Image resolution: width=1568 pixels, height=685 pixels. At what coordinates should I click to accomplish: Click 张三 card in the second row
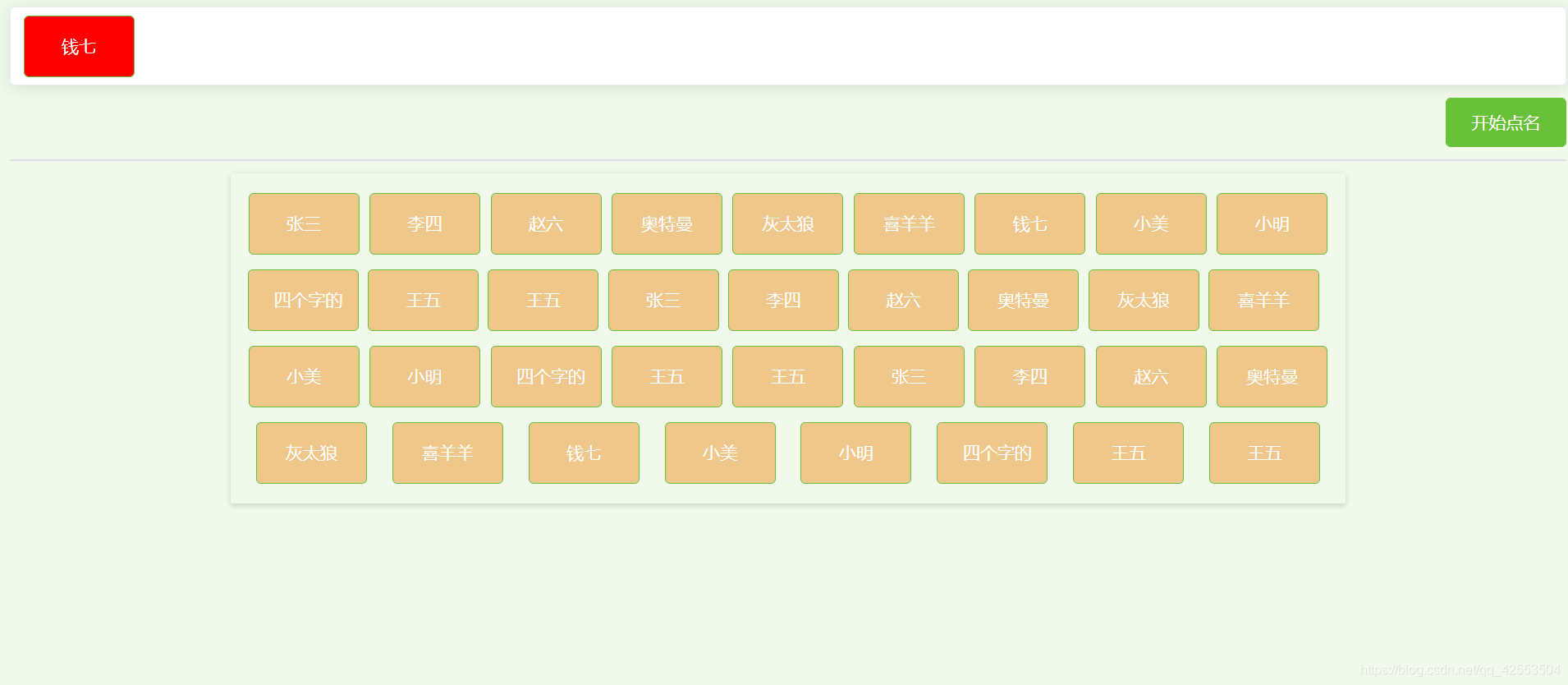(663, 300)
